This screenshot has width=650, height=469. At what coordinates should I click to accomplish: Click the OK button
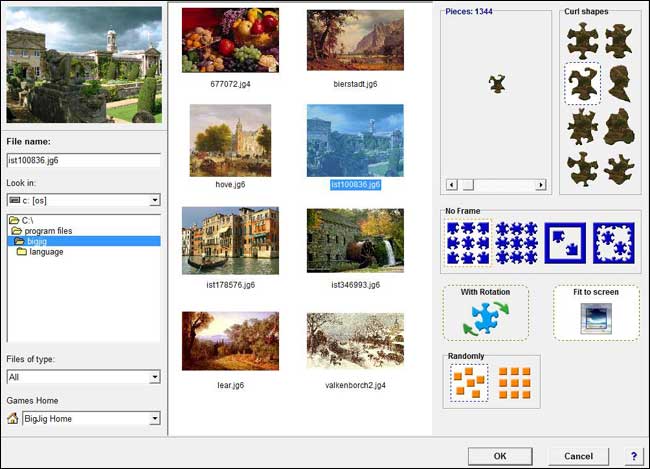pos(500,456)
